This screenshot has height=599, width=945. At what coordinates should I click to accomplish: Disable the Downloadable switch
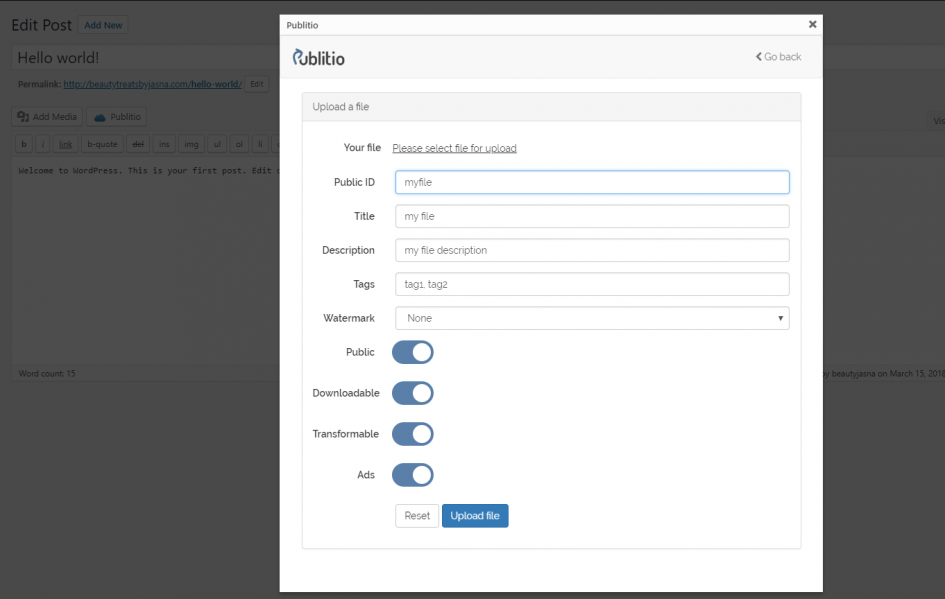(x=413, y=393)
